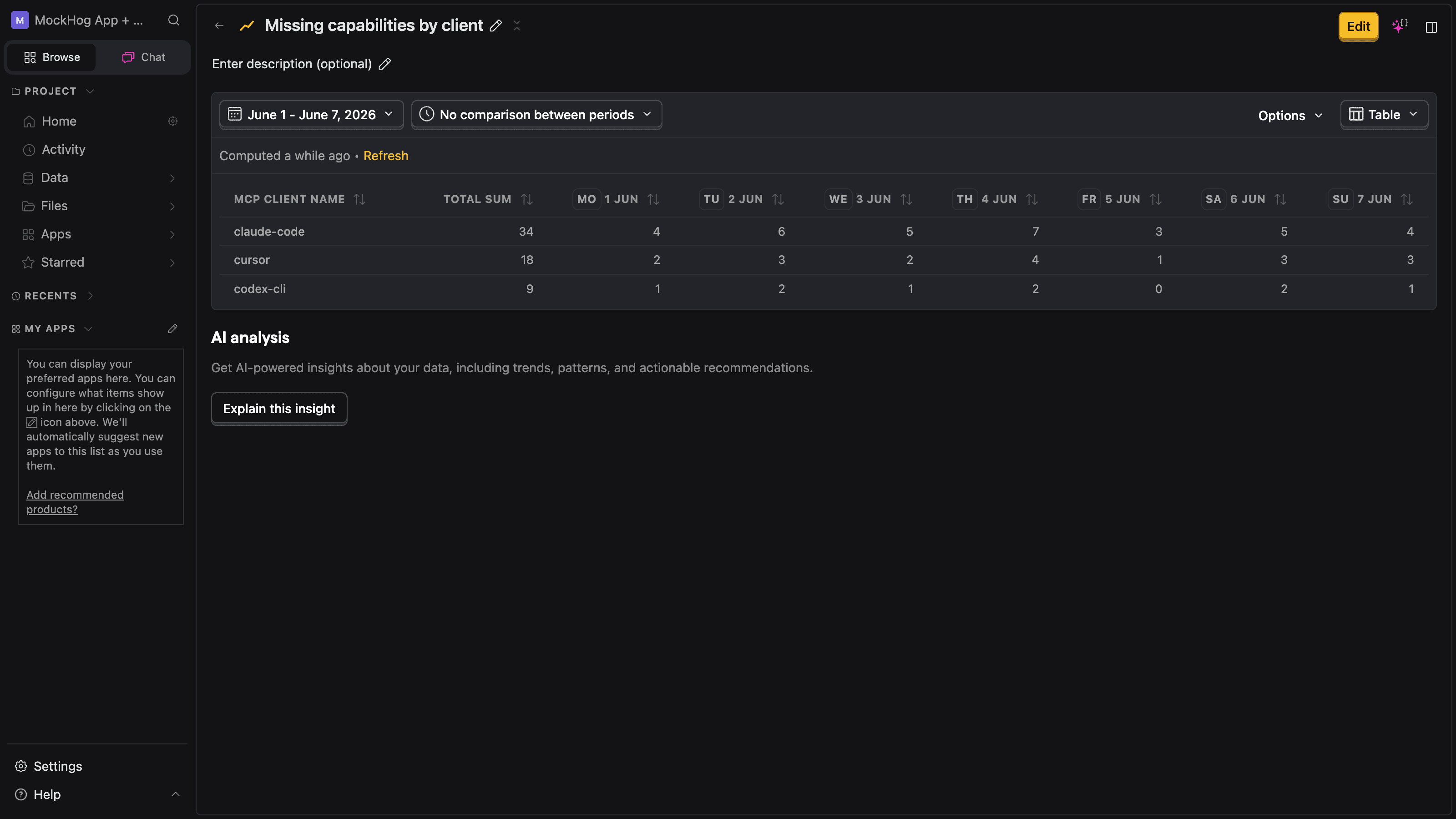Open Activity in sidebar
The width and height of the screenshot is (1456, 819).
pyautogui.click(x=63, y=149)
